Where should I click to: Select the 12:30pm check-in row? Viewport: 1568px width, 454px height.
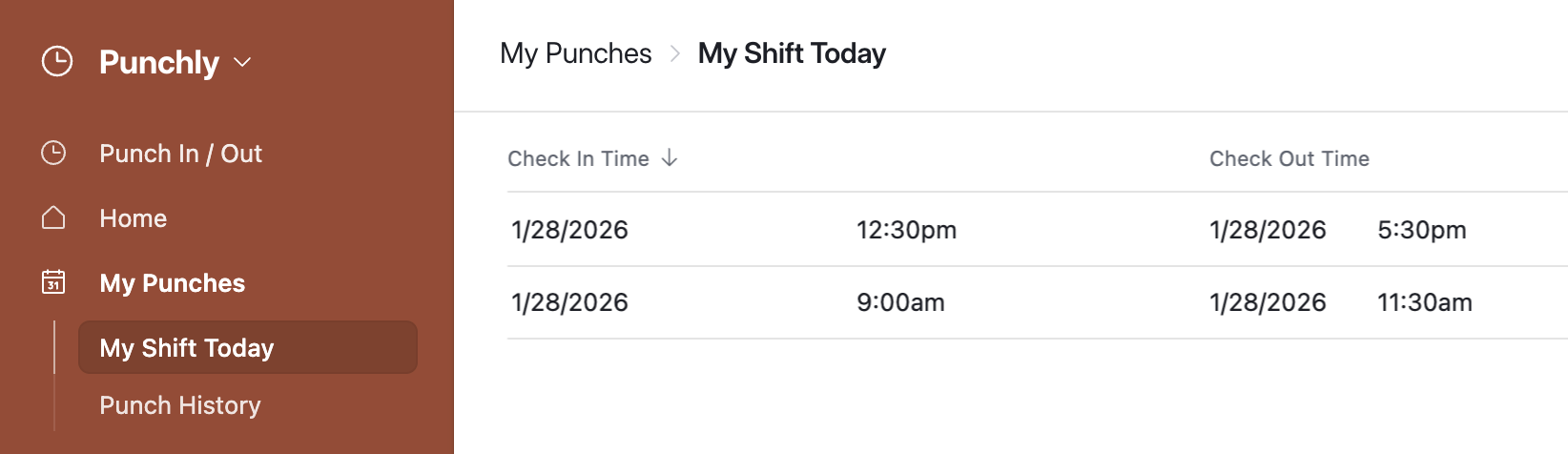pos(906,230)
